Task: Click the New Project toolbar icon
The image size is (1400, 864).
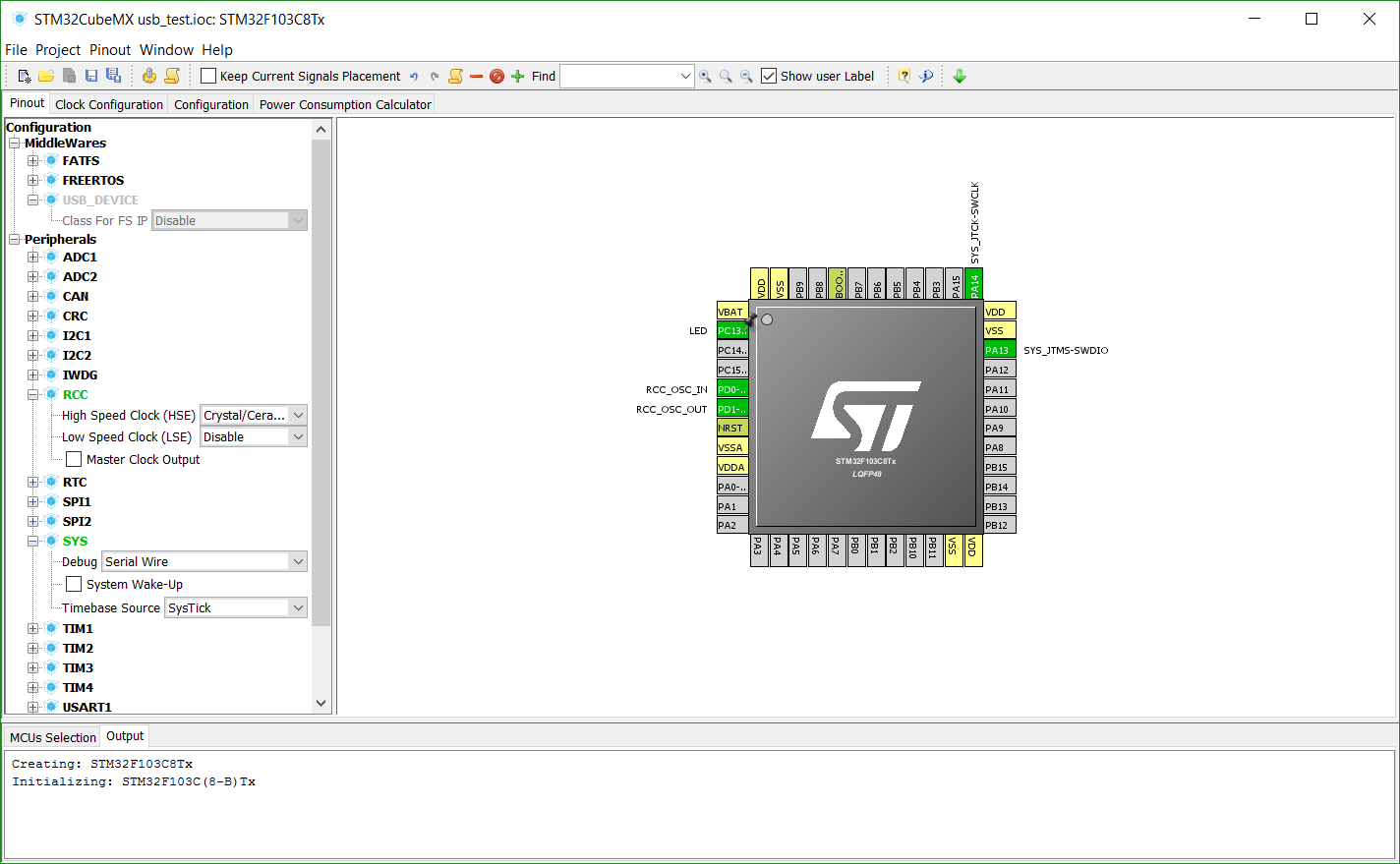Action: pos(25,76)
